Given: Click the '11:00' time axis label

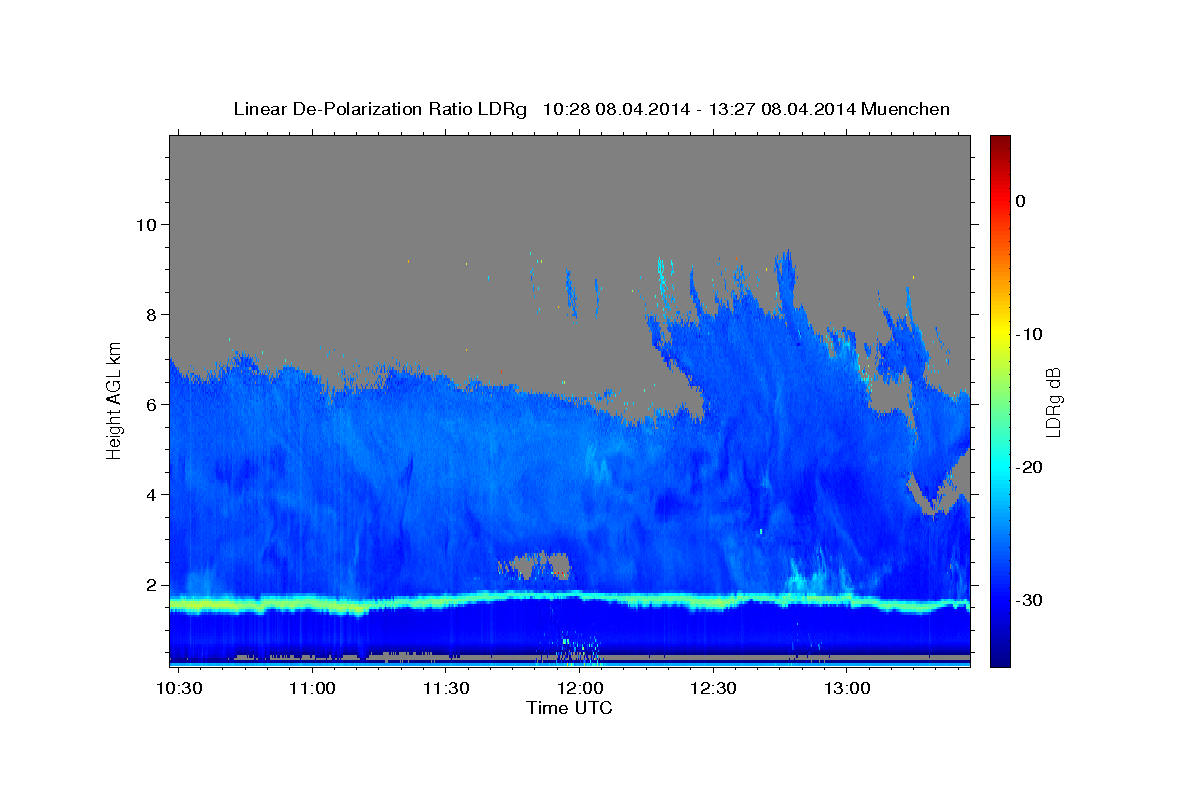Looking at the screenshot, I should (313, 689).
